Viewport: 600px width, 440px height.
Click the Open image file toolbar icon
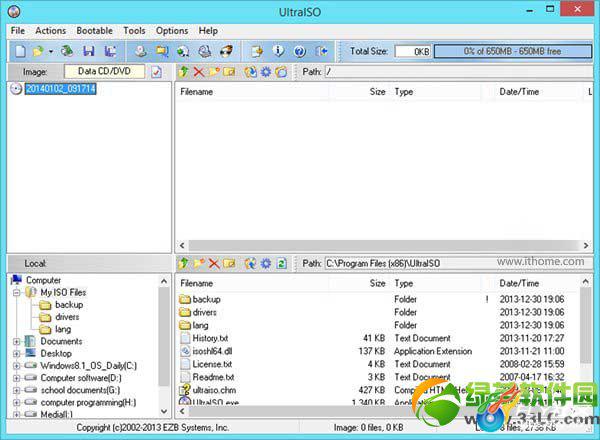coord(38,51)
